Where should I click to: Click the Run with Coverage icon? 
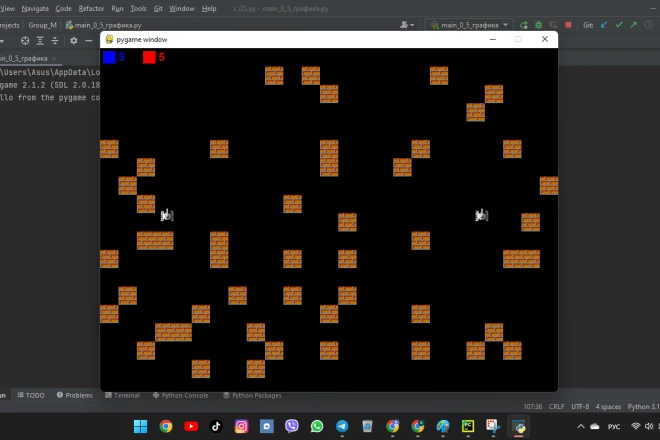[553, 25]
